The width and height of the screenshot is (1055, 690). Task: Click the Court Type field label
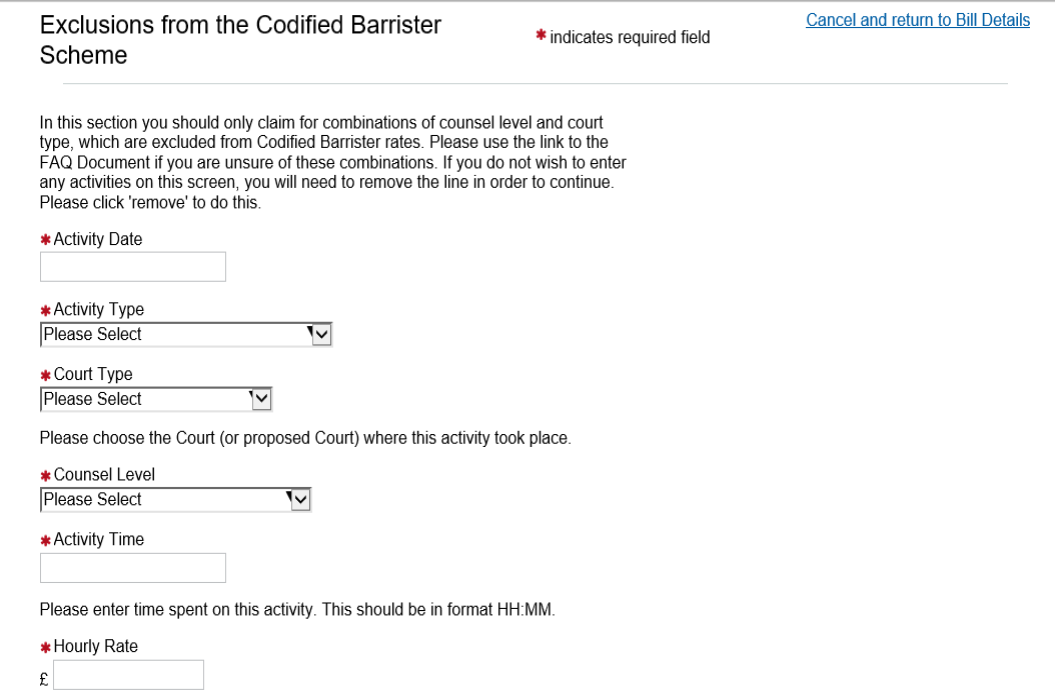pyautogui.click(x=92, y=373)
